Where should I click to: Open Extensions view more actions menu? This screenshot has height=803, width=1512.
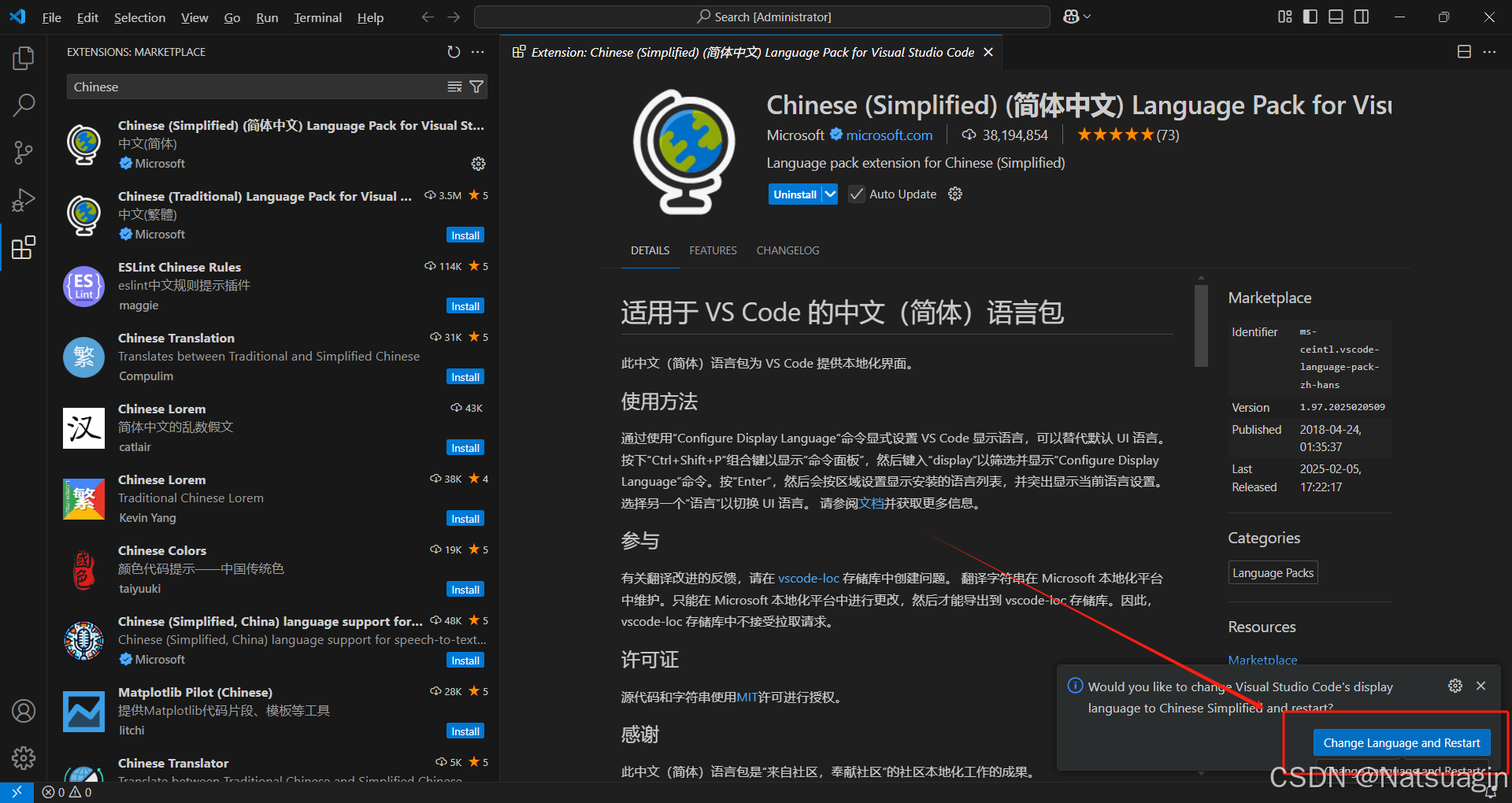click(x=478, y=52)
